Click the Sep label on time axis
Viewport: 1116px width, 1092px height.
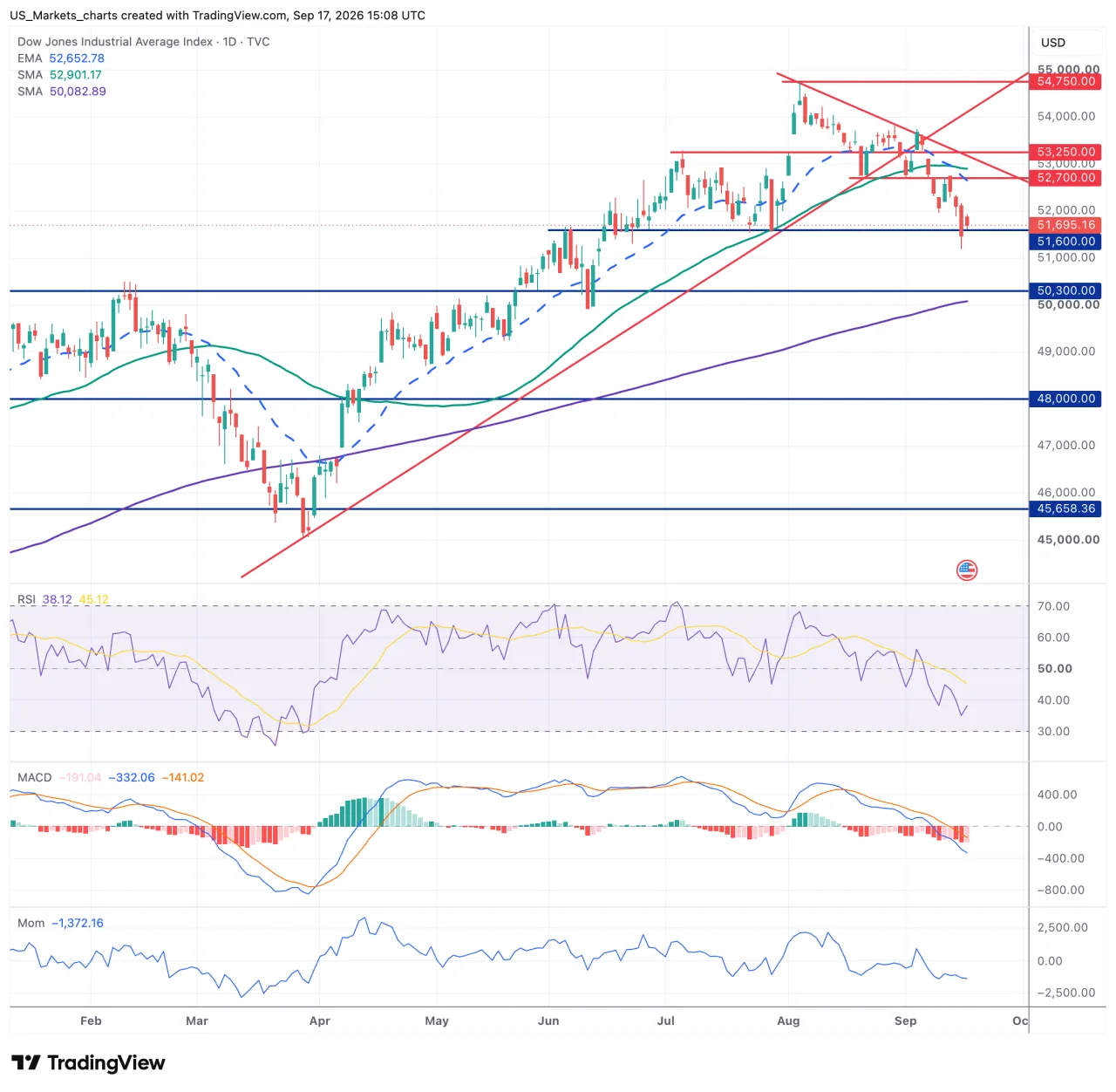tap(906, 1021)
